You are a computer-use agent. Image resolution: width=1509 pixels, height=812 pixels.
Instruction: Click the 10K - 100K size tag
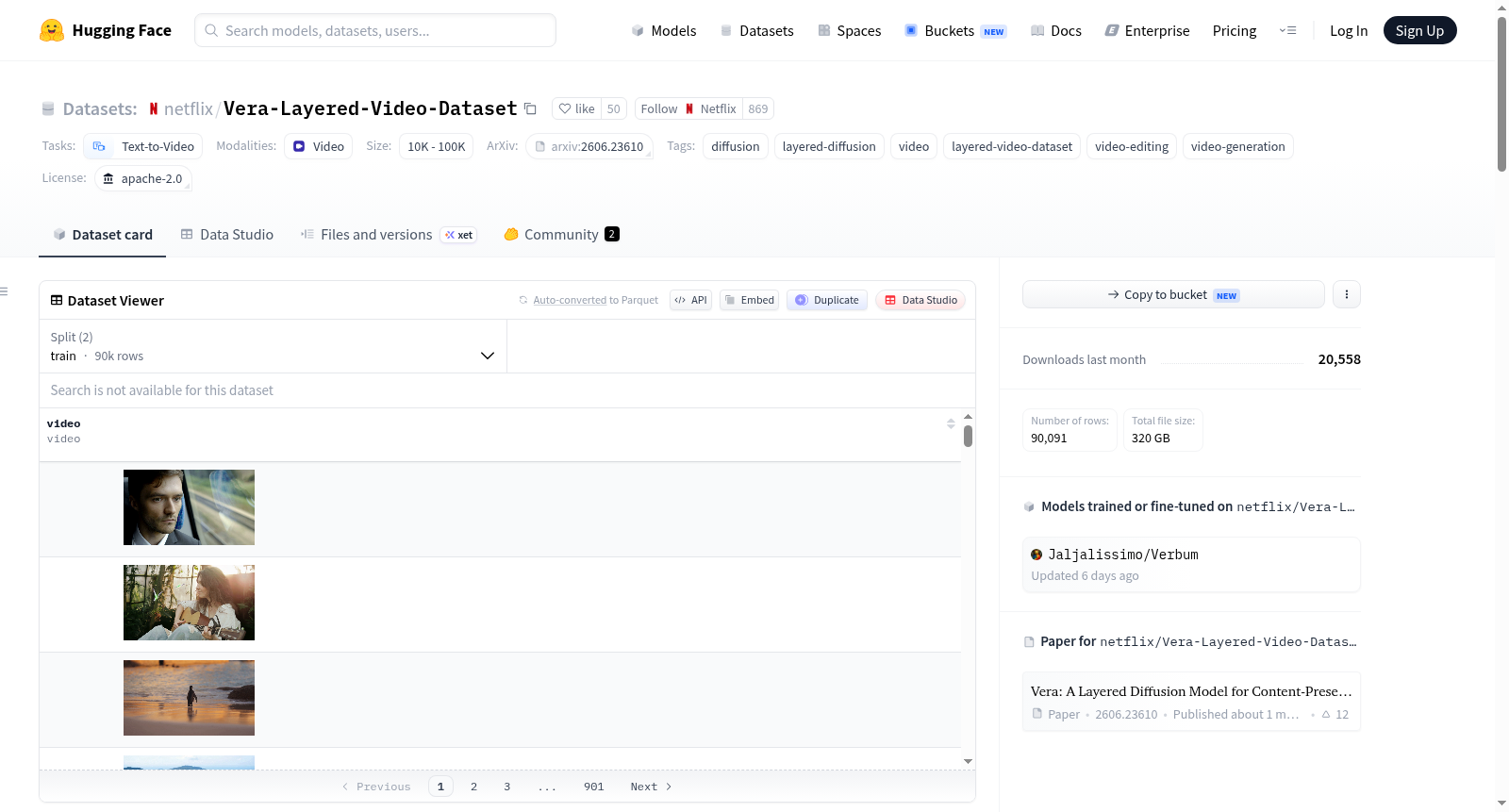pyautogui.click(x=437, y=146)
